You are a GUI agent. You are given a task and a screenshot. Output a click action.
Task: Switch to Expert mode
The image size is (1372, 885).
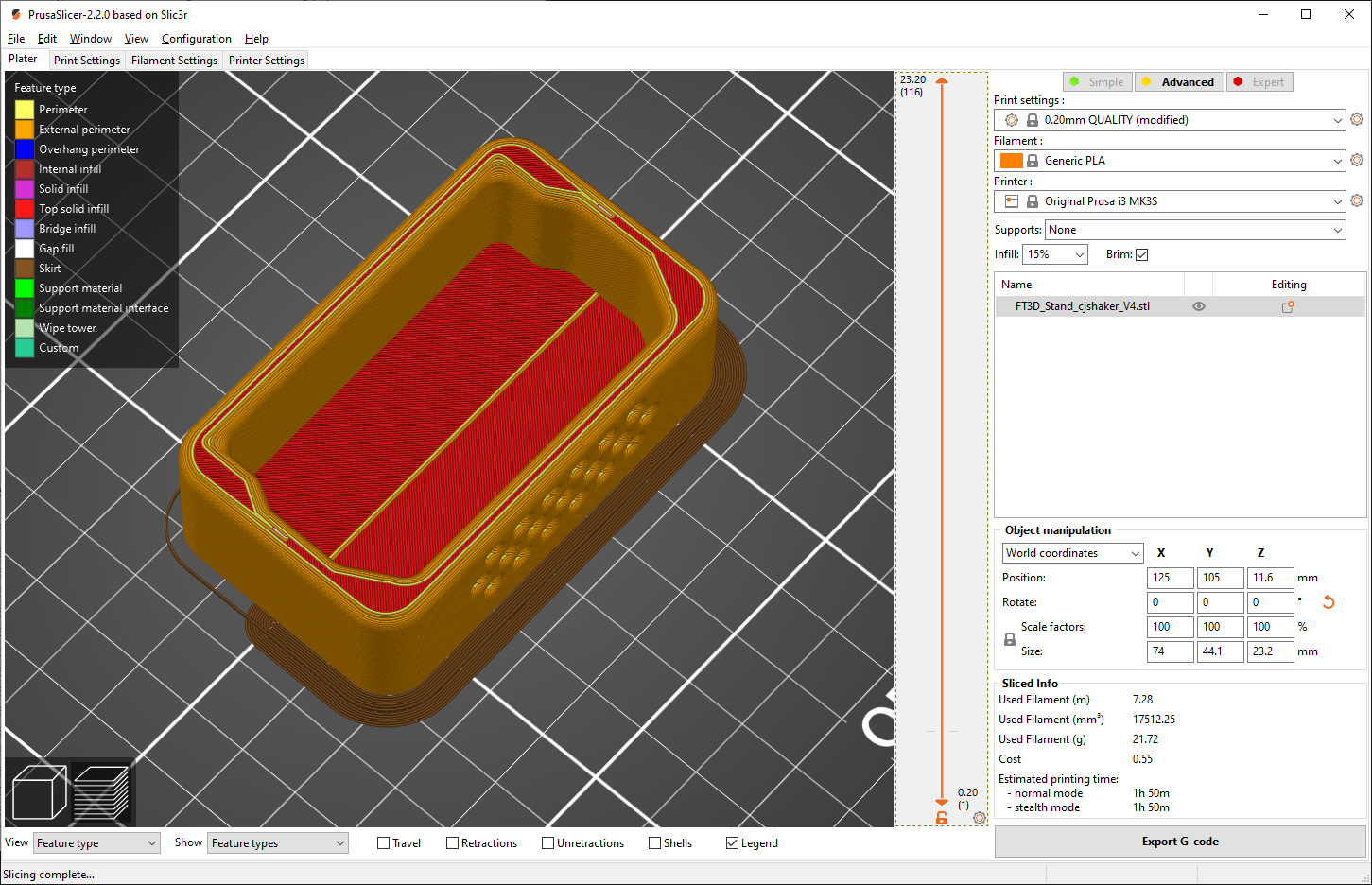click(x=1259, y=82)
